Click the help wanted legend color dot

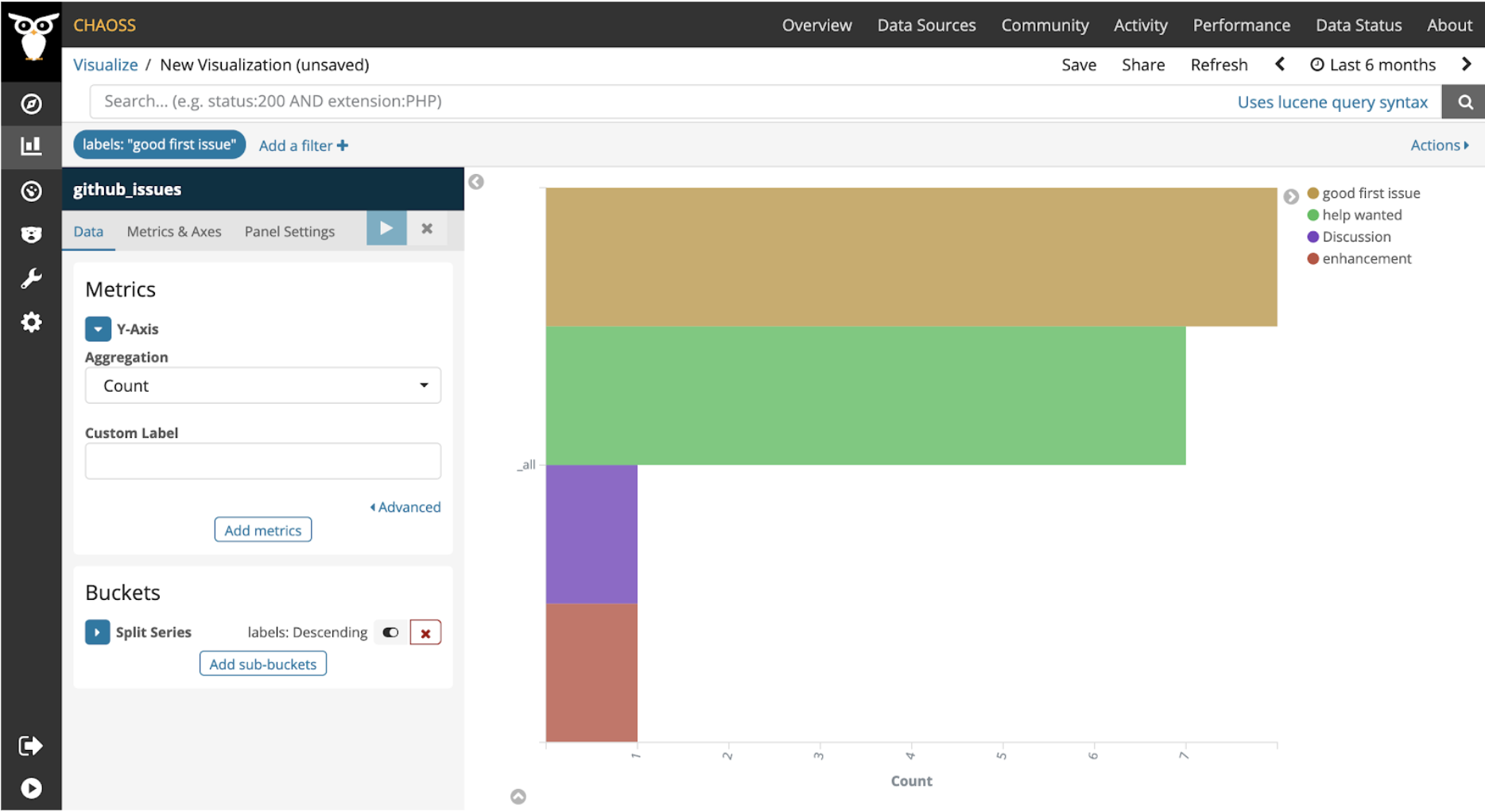pos(1313,215)
